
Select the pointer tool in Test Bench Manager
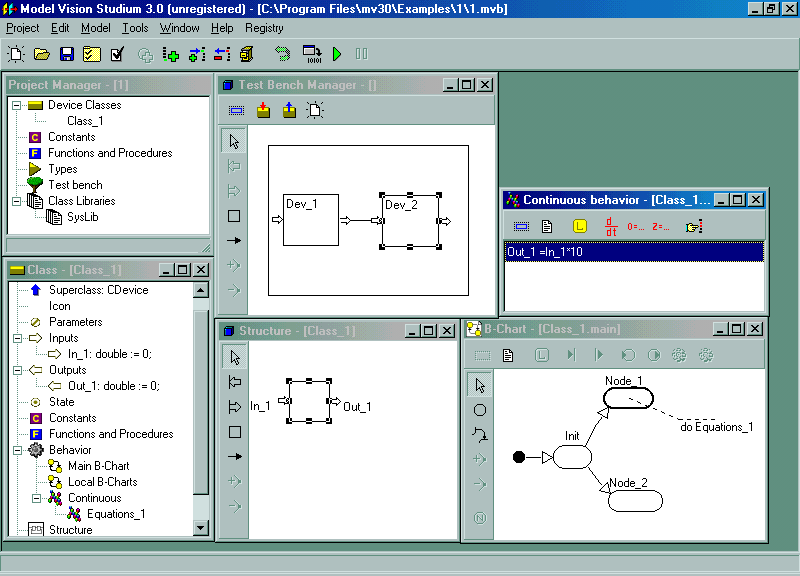click(234, 141)
